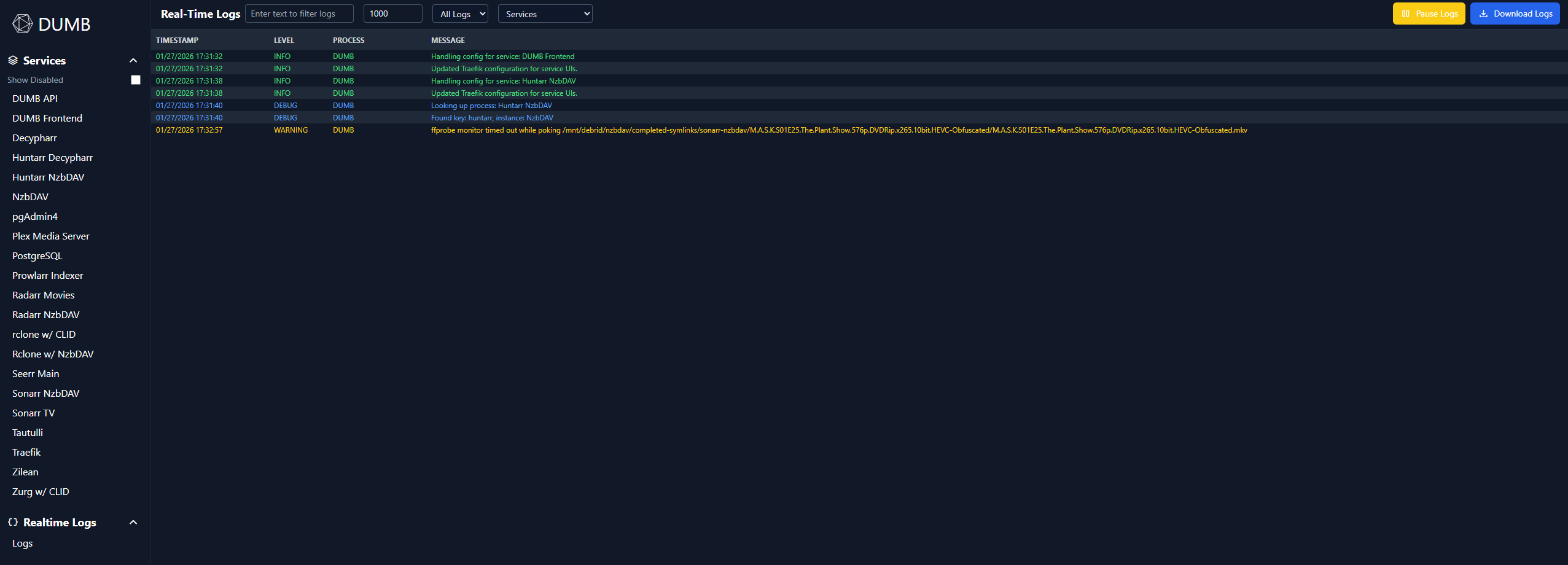Collapse the Realtime Logs section
The image size is (1568, 565).
coord(133,522)
